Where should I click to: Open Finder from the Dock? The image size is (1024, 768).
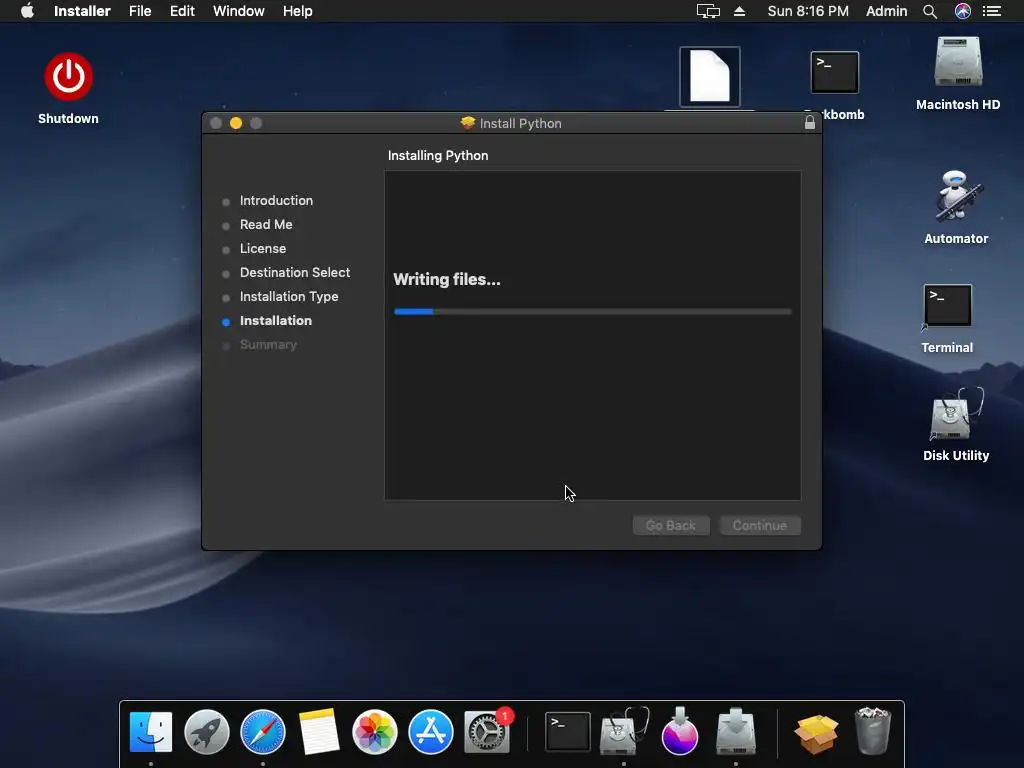point(151,732)
